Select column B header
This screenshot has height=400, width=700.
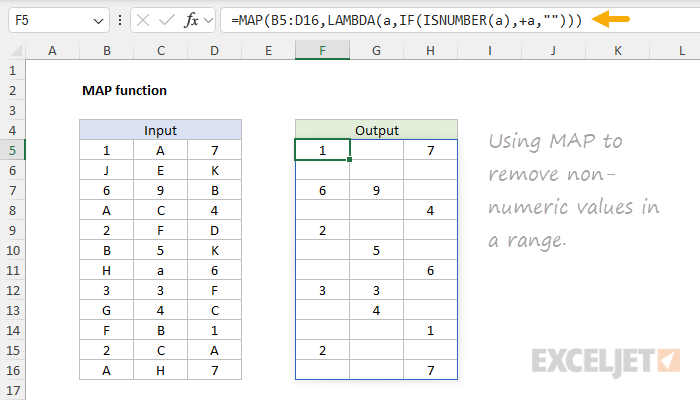tap(107, 50)
